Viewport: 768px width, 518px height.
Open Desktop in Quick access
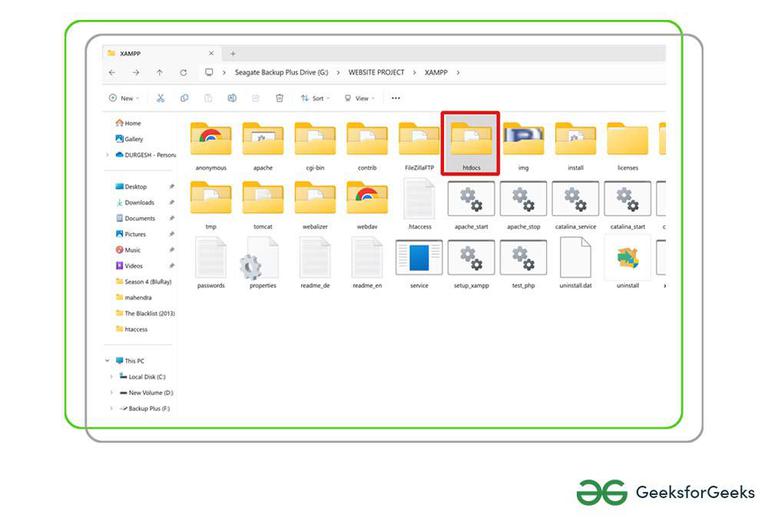[x=131, y=187]
